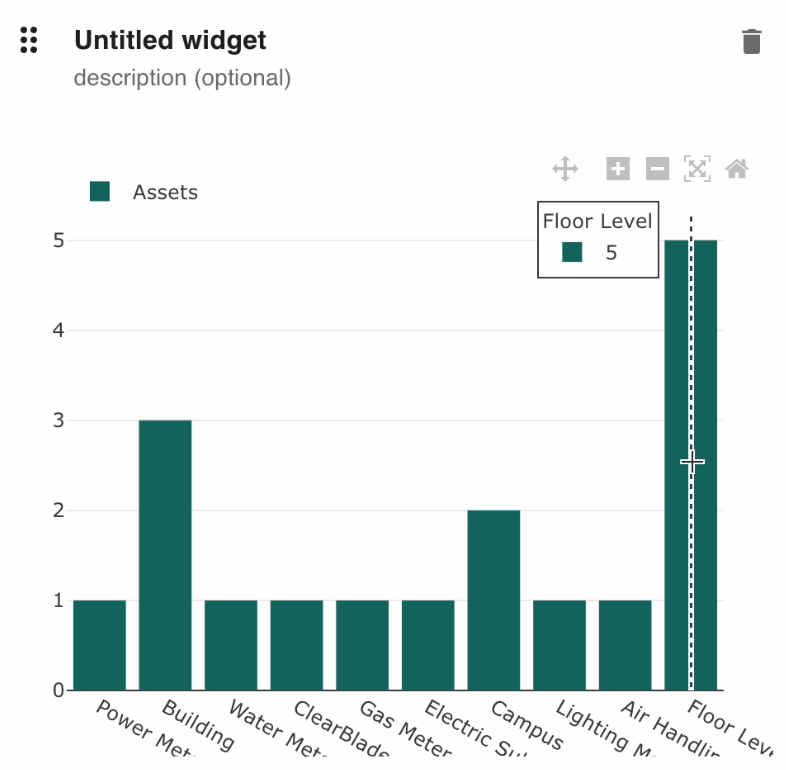This screenshot has width=786, height=770.
Task: Click the Power Meter bar
Action: [x=100, y=645]
